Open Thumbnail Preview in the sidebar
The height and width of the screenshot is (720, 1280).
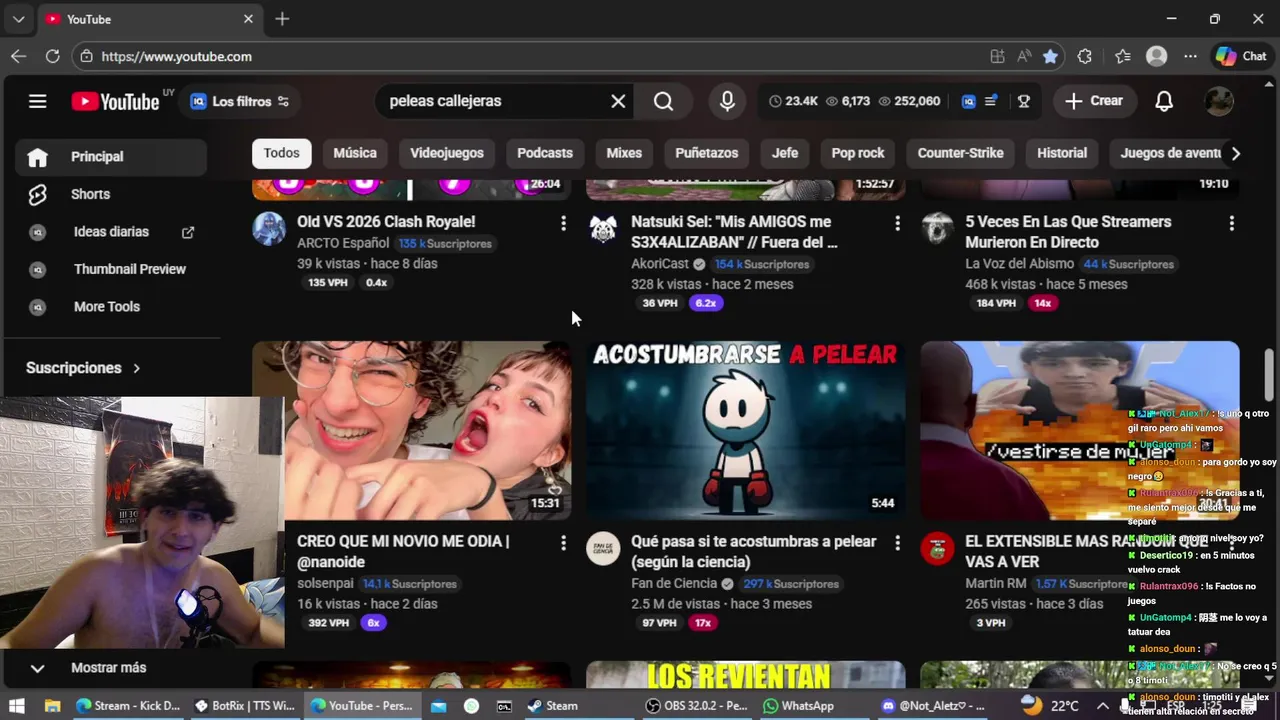111,269
